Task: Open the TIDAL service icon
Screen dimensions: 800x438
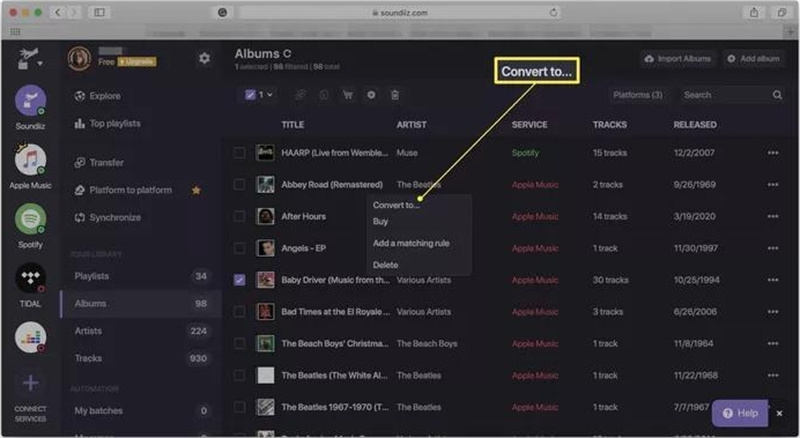Action: coord(30,278)
